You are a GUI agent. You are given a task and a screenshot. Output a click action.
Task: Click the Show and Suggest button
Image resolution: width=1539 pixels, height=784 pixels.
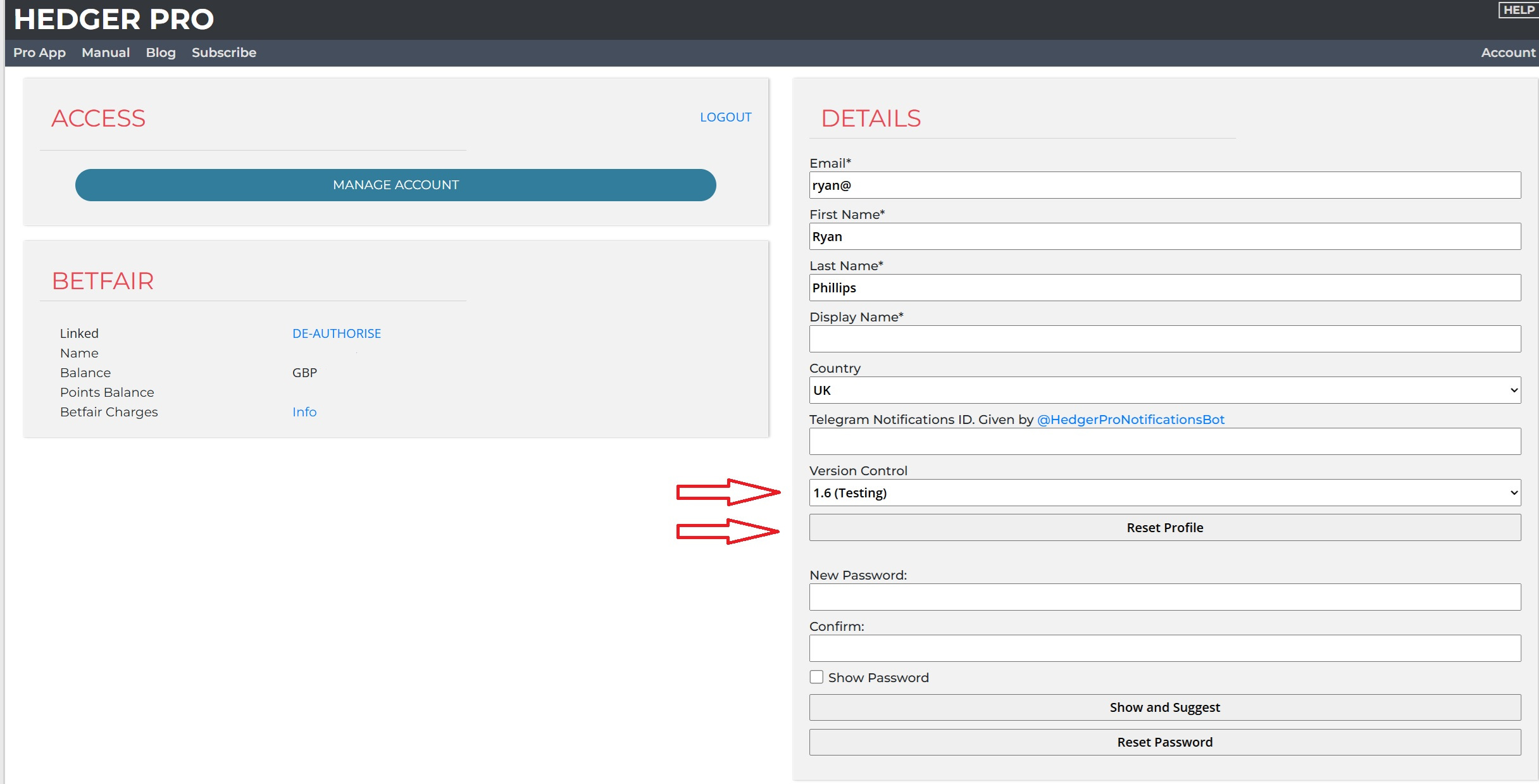pyautogui.click(x=1165, y=707)
